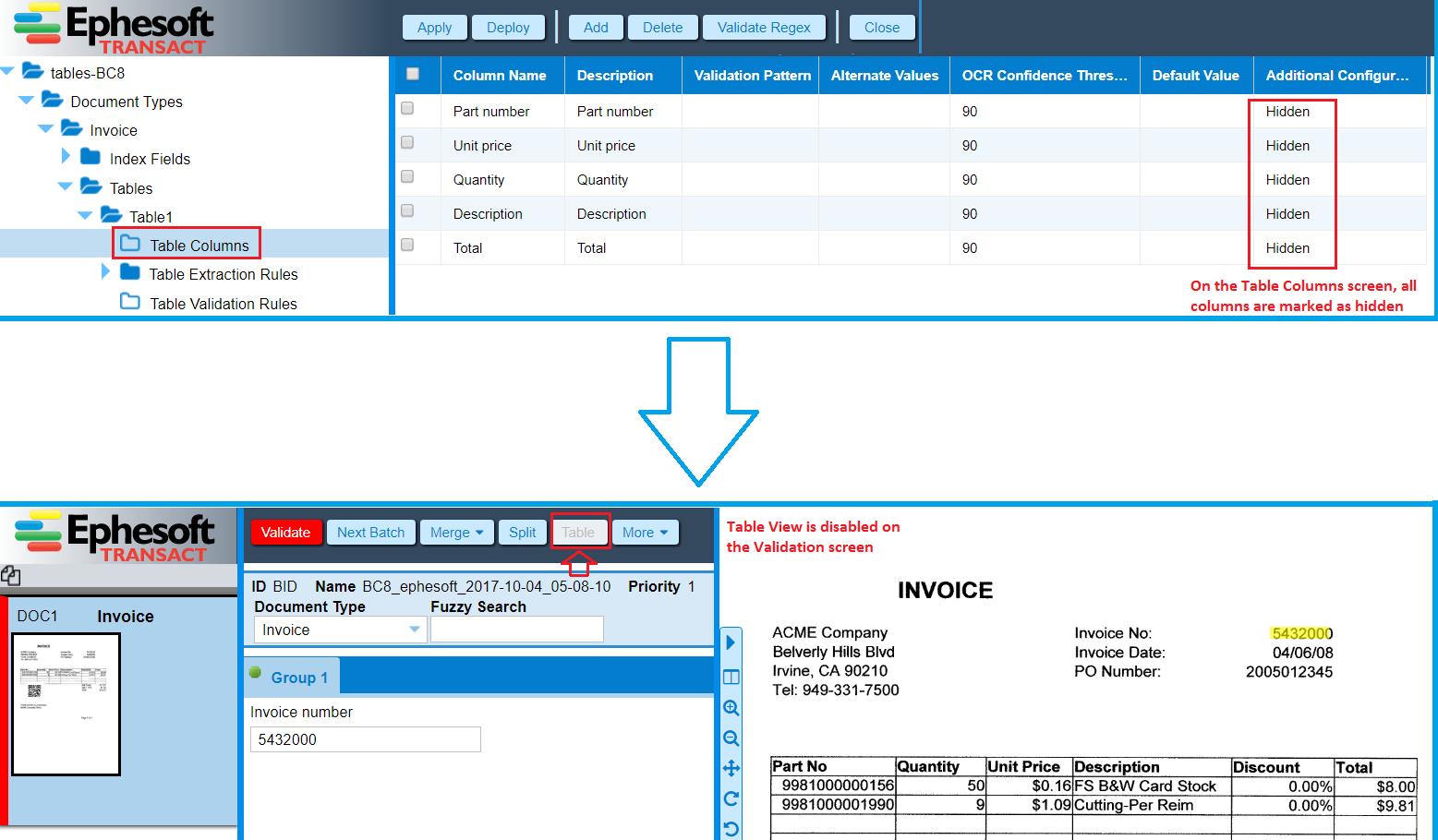
Task: Open the Merge dropdown button
Action: pos(457,532)
